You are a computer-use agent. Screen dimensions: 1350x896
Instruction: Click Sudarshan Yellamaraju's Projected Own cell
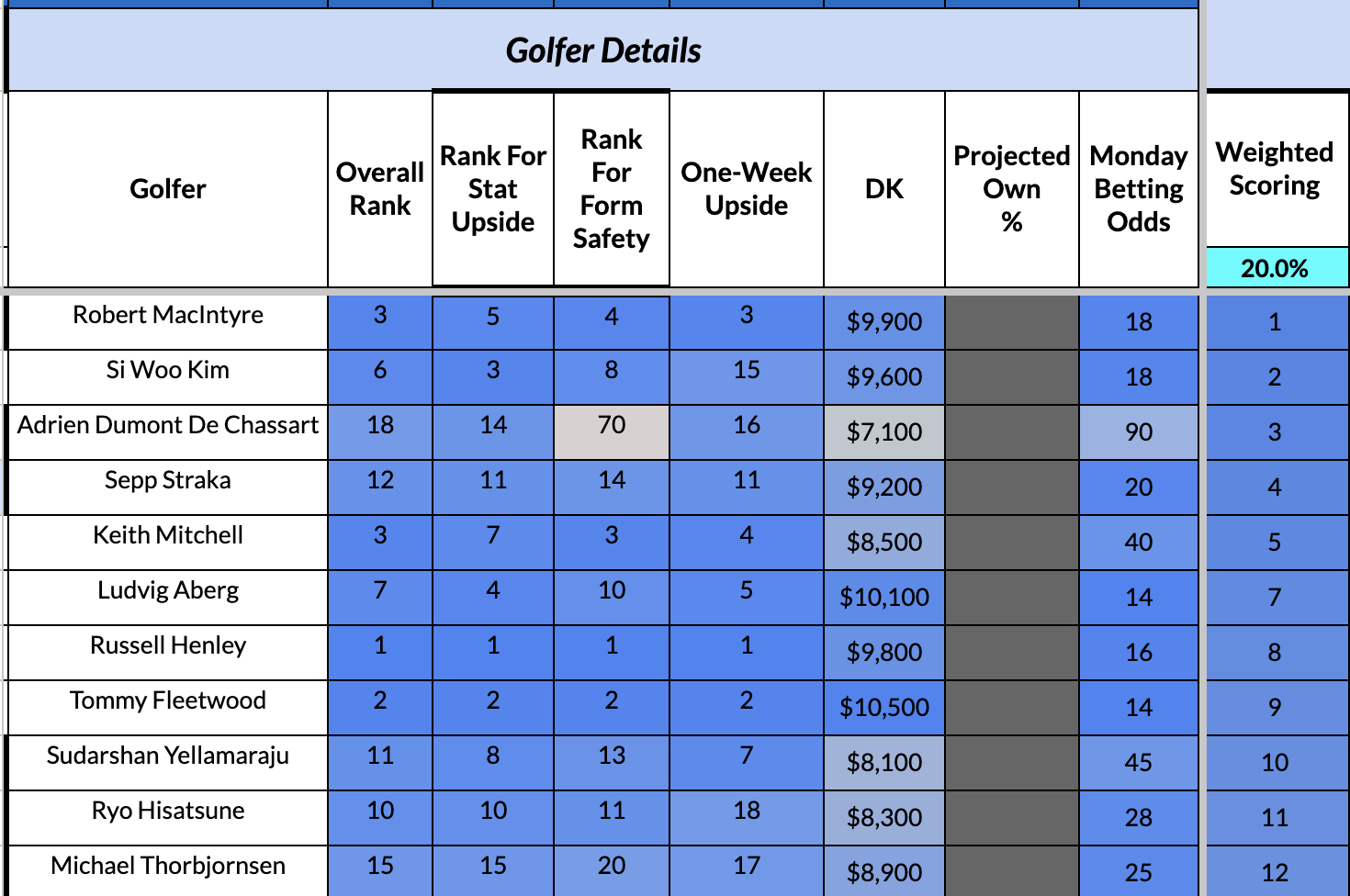(x=1011, y=762)
